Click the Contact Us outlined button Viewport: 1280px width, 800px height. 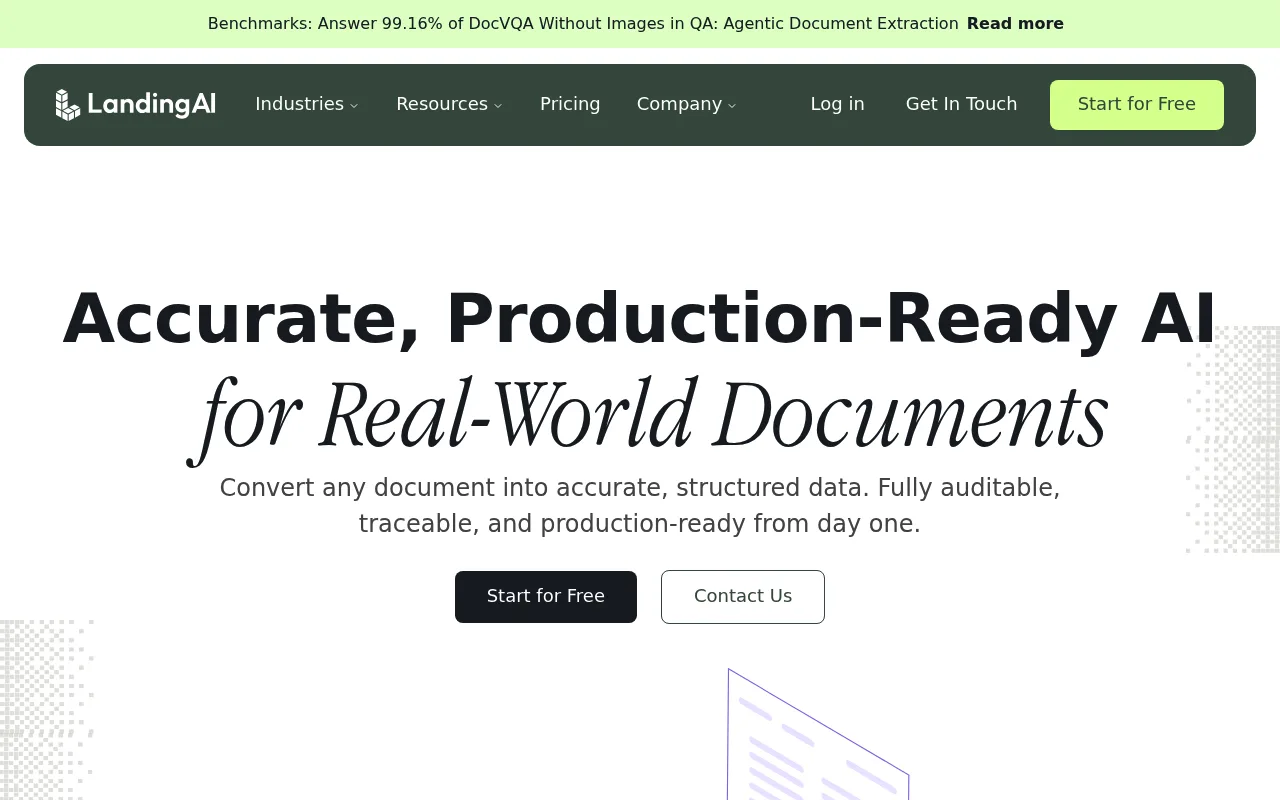tap(743, 597)
